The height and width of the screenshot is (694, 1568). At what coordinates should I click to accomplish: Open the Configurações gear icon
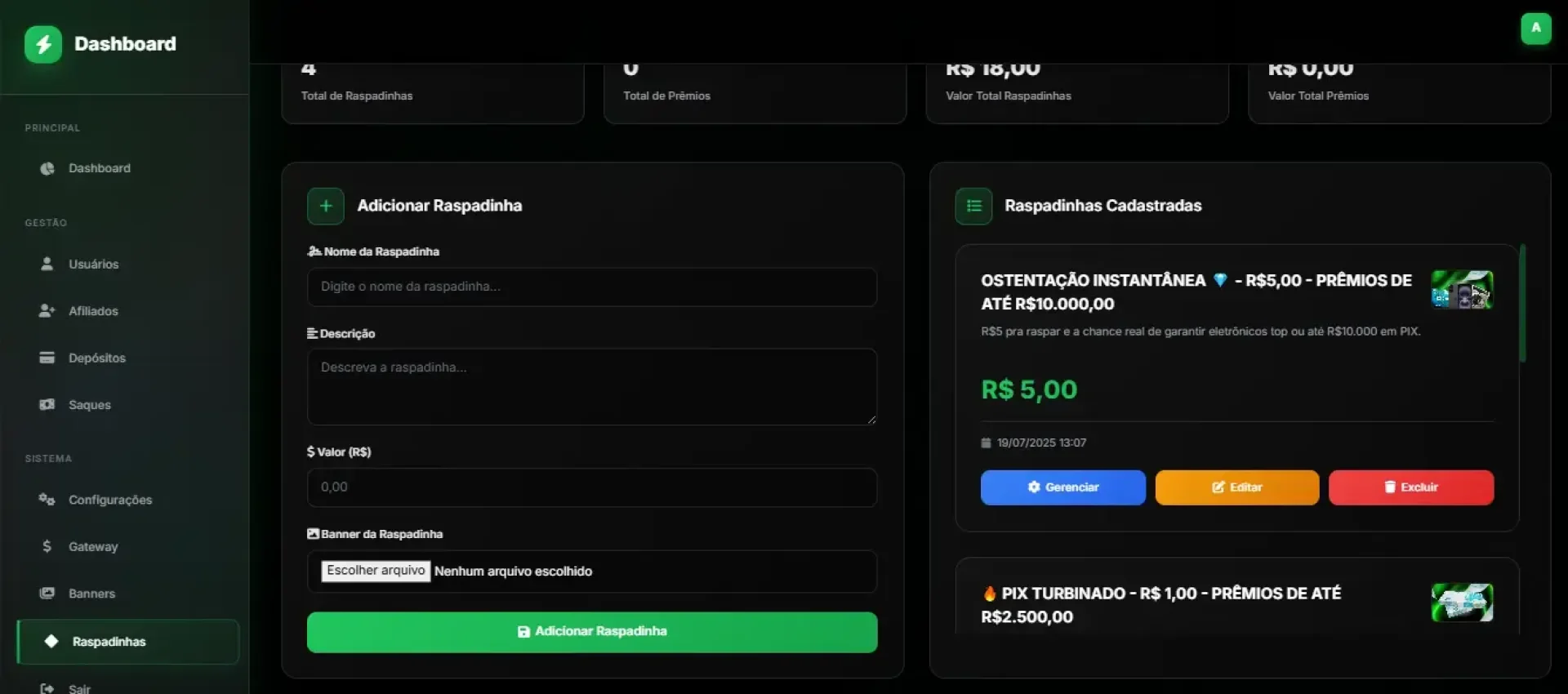coord(47,499)
